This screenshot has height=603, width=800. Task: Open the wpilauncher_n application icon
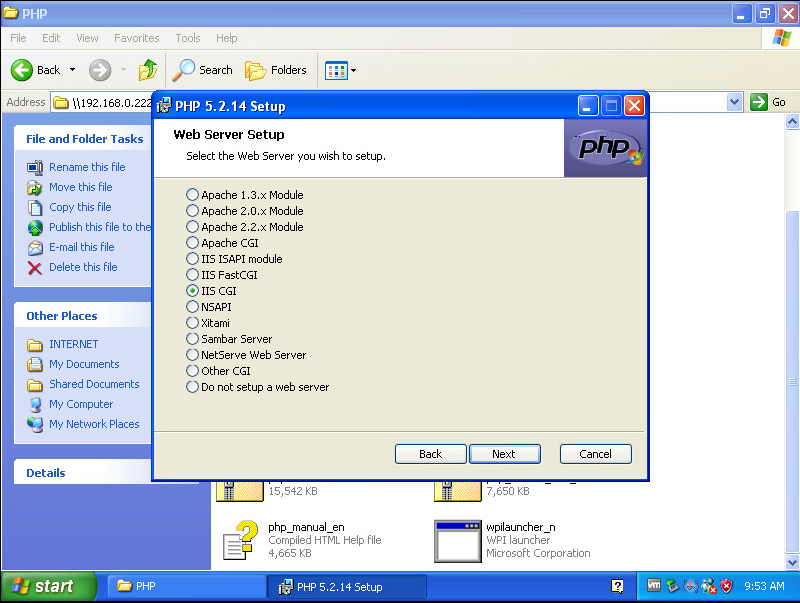tap(457, 540)
